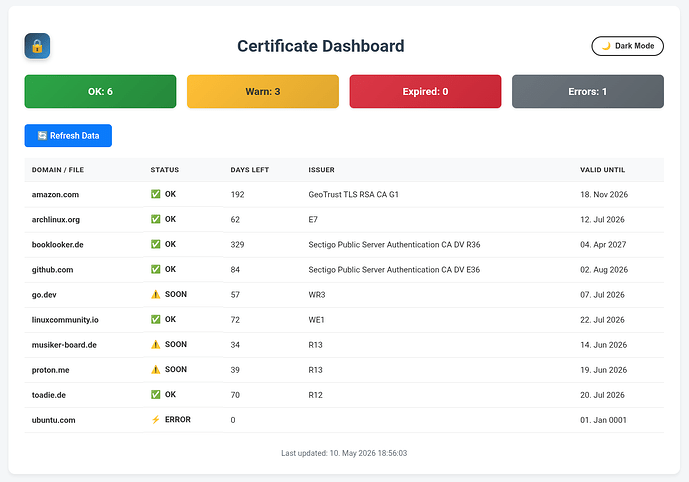
Task: Click warning triangle icon for proton.me
Action: [x=156, y=369]
